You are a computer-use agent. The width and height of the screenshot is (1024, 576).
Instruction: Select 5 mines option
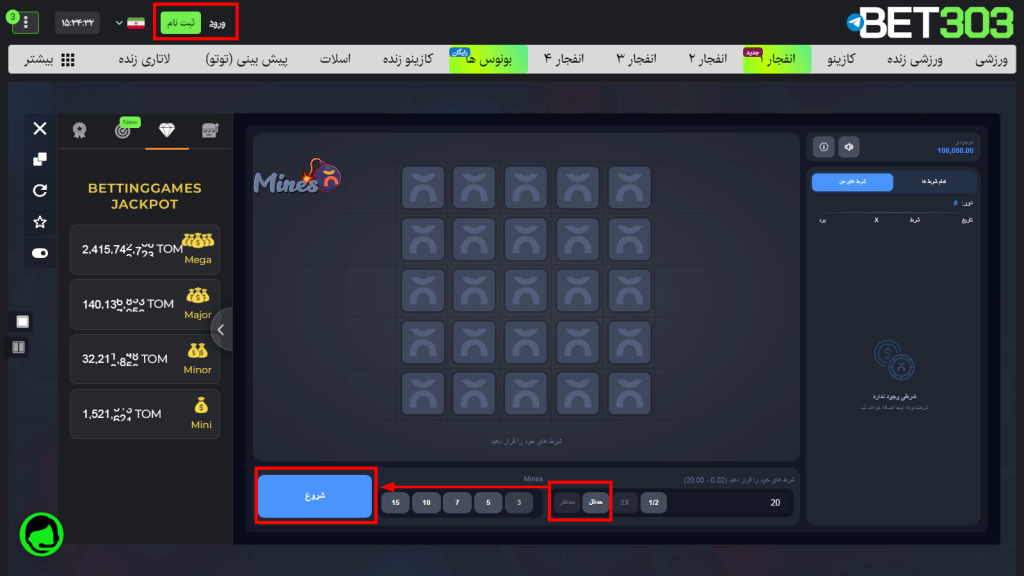(x=489, y=503)
